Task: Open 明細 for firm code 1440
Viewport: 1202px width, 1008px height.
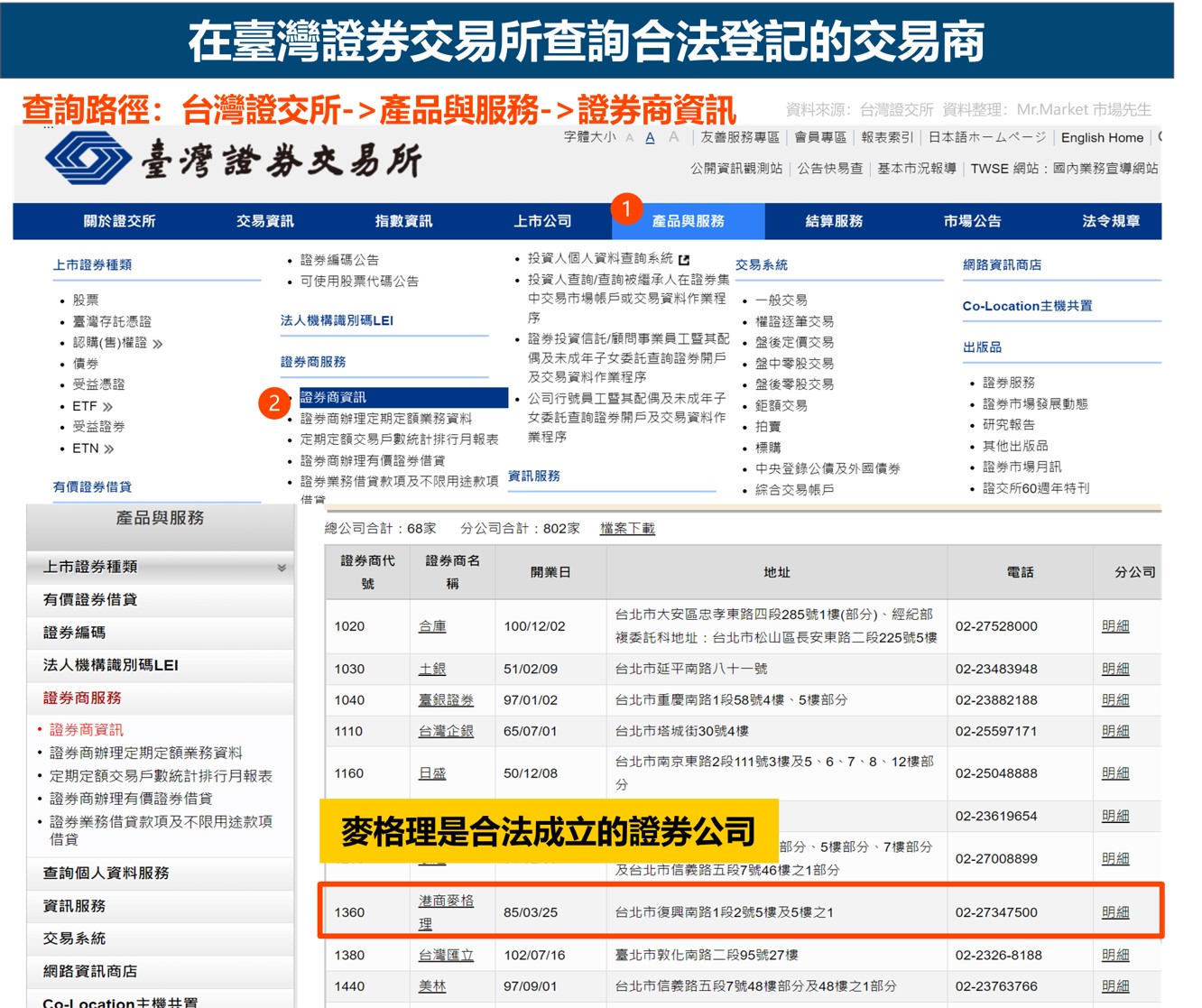Action: pyautogui.click(x=1115, y=986)
